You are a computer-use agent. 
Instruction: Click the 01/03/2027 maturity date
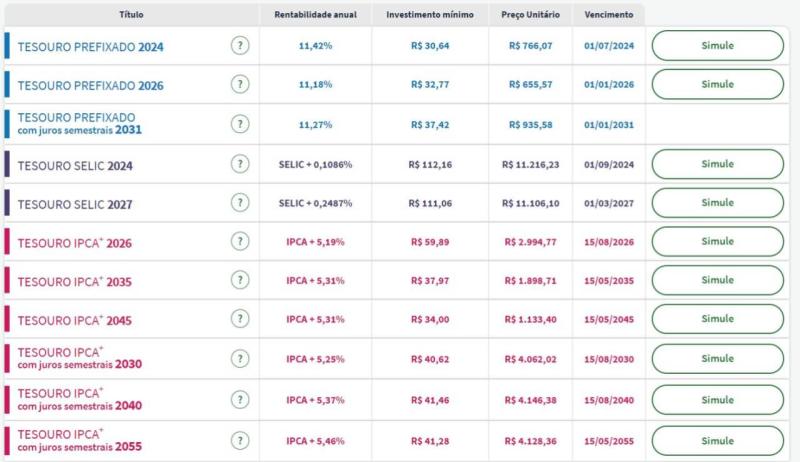[609, 203]
